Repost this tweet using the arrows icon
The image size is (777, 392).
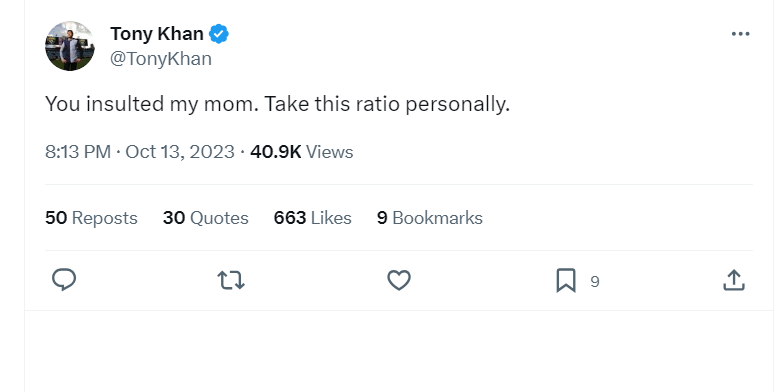click(231, 280)
